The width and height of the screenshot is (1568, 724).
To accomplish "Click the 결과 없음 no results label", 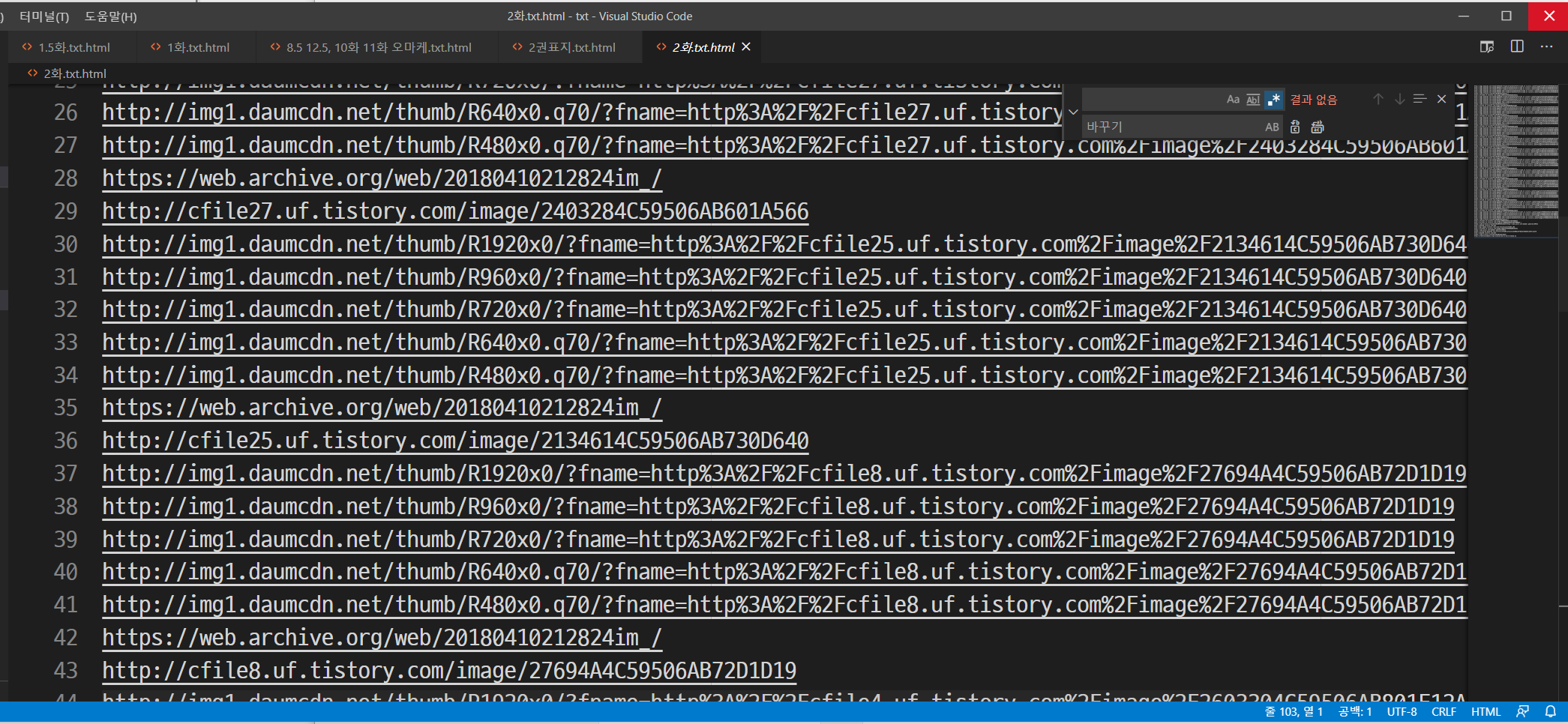I will point(1313,99).
